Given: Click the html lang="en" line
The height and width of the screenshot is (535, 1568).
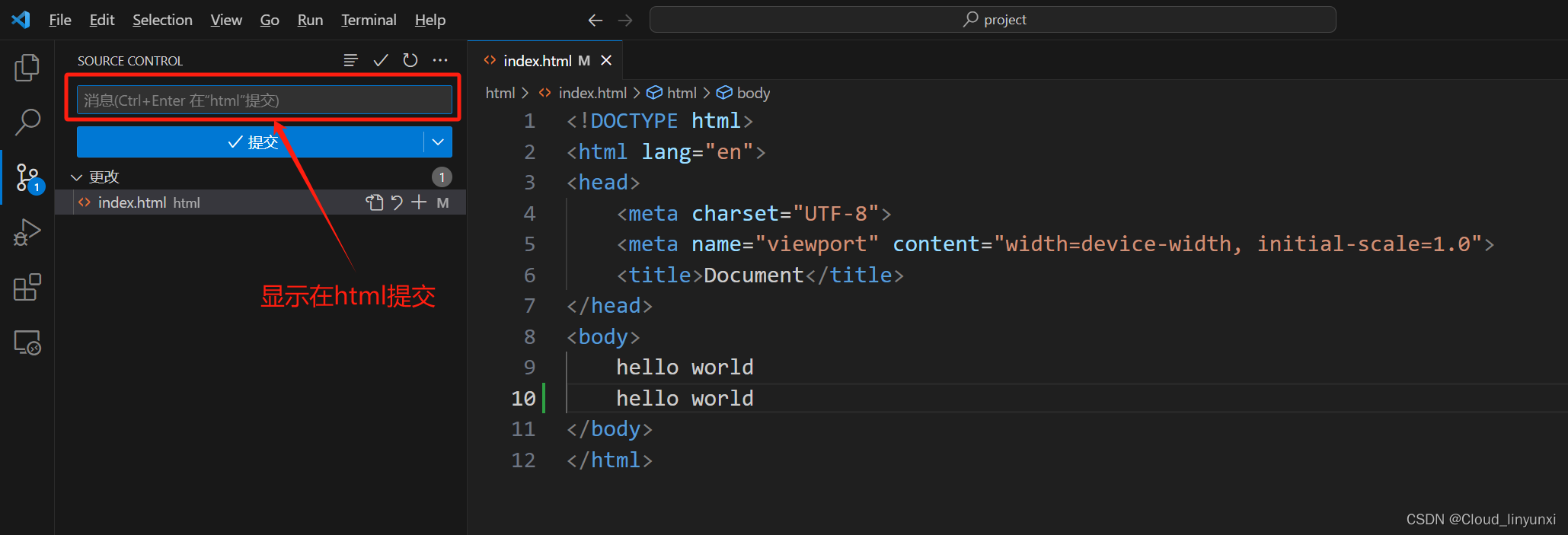Looking at the screenshot, I should [x=666, y=152].
